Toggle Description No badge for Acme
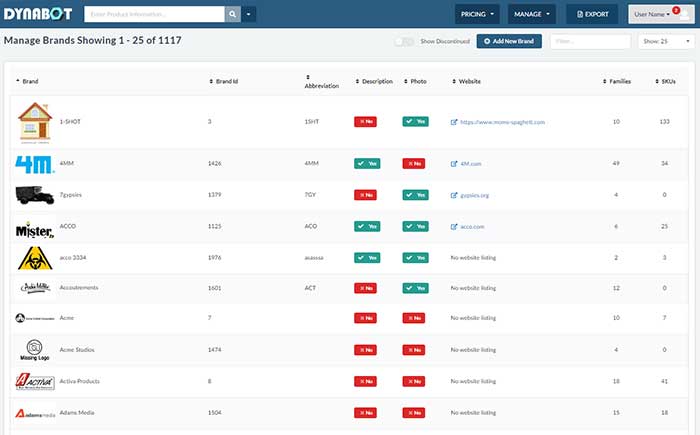700x435 pixels. click(x=365, y=318)
